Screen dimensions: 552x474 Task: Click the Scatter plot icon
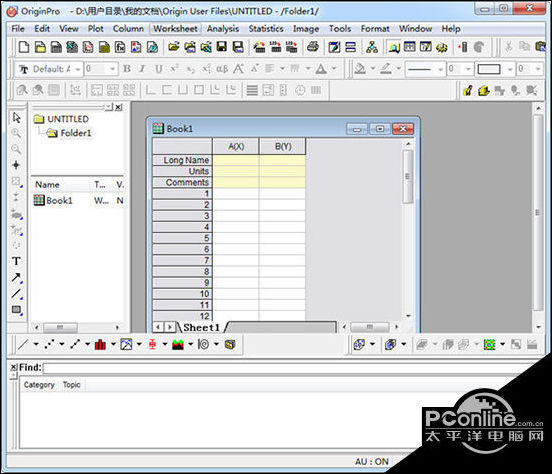point(50,344)
